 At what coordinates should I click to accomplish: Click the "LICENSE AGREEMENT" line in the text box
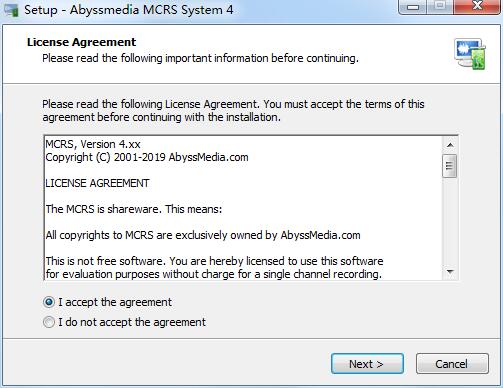[97, 183]
